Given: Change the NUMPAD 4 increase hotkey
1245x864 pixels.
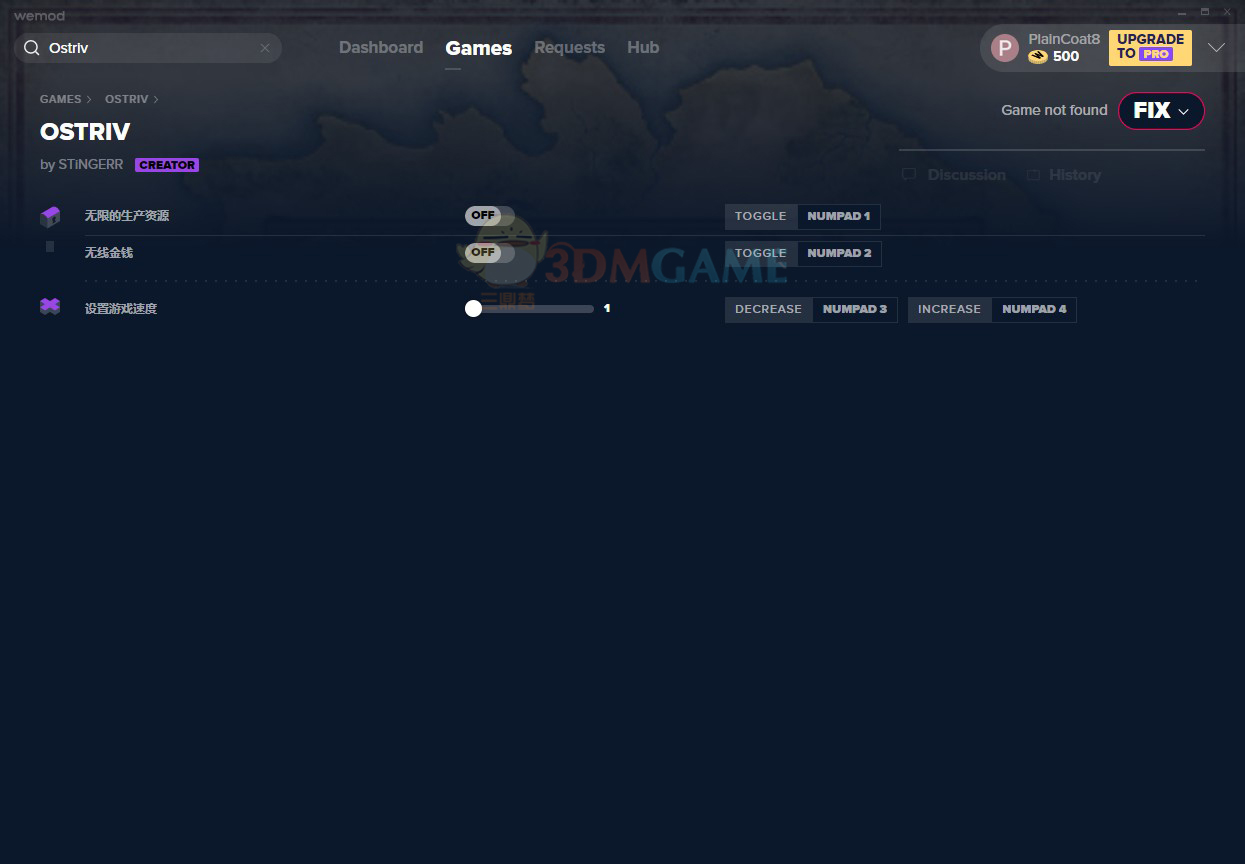Looking at the screenshot, I should click(x=1033, y=309).
